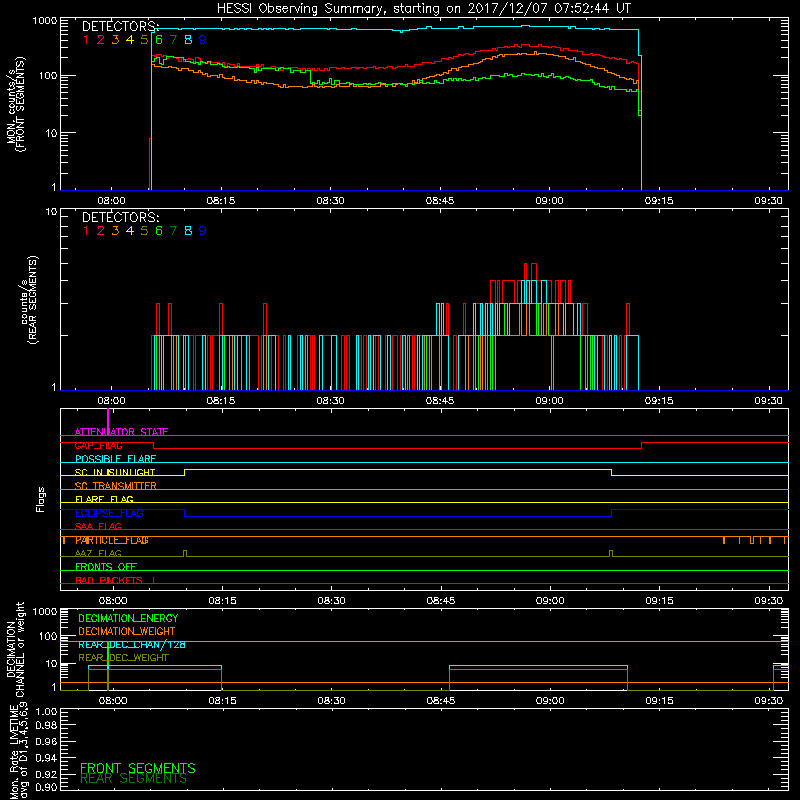
Task: Click yellow detector 4 in rear segments legend
Action: point(130,231)
